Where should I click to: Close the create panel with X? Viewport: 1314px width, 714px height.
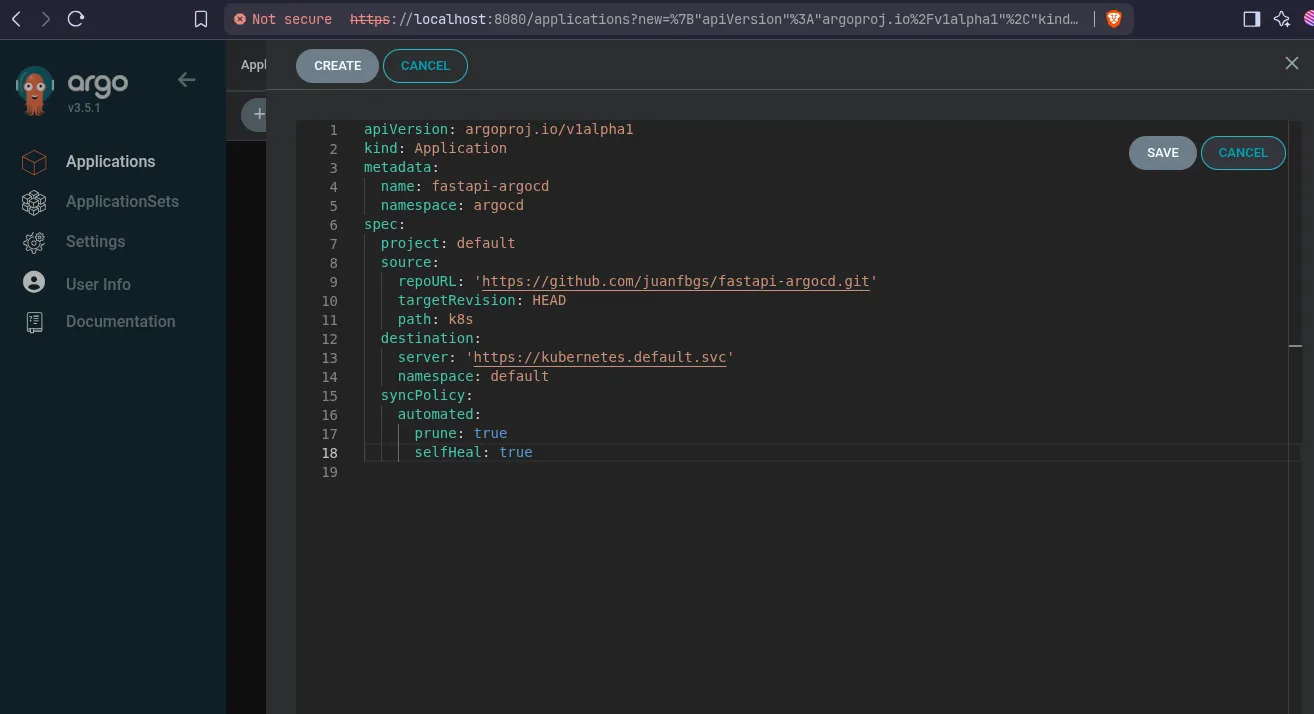point(1291,63)
